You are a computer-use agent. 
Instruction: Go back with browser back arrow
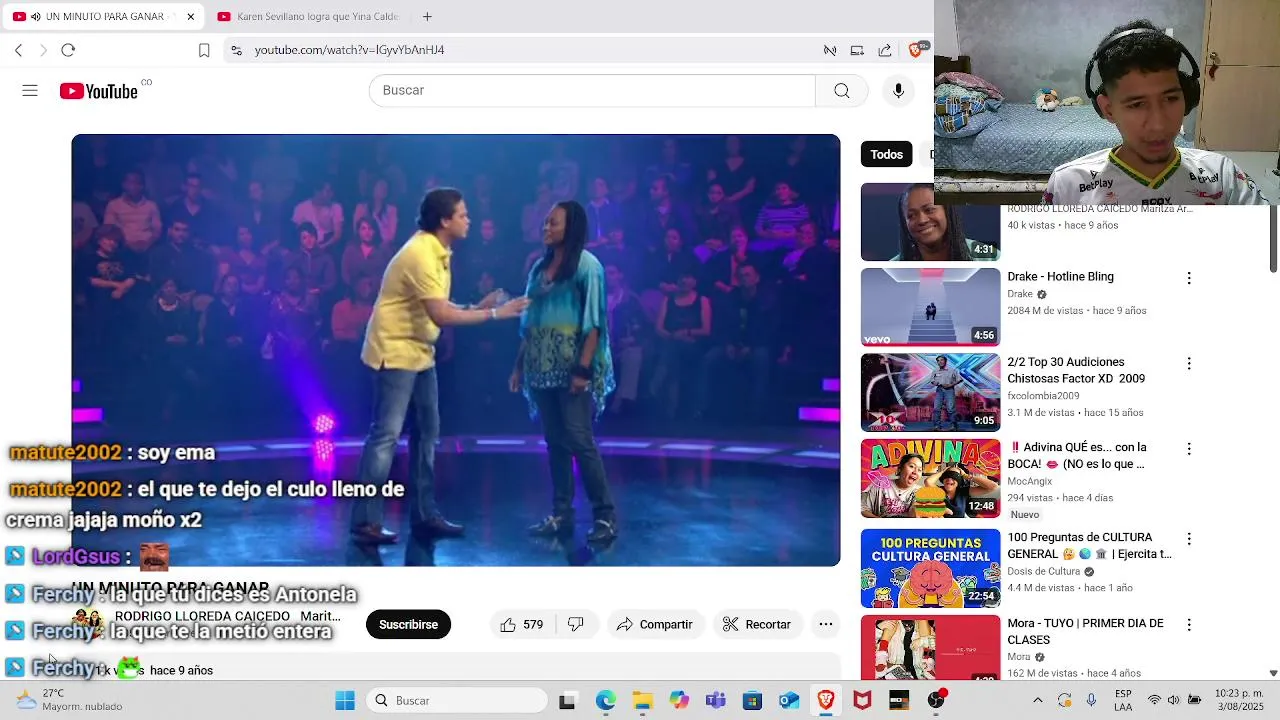point(18,50)
